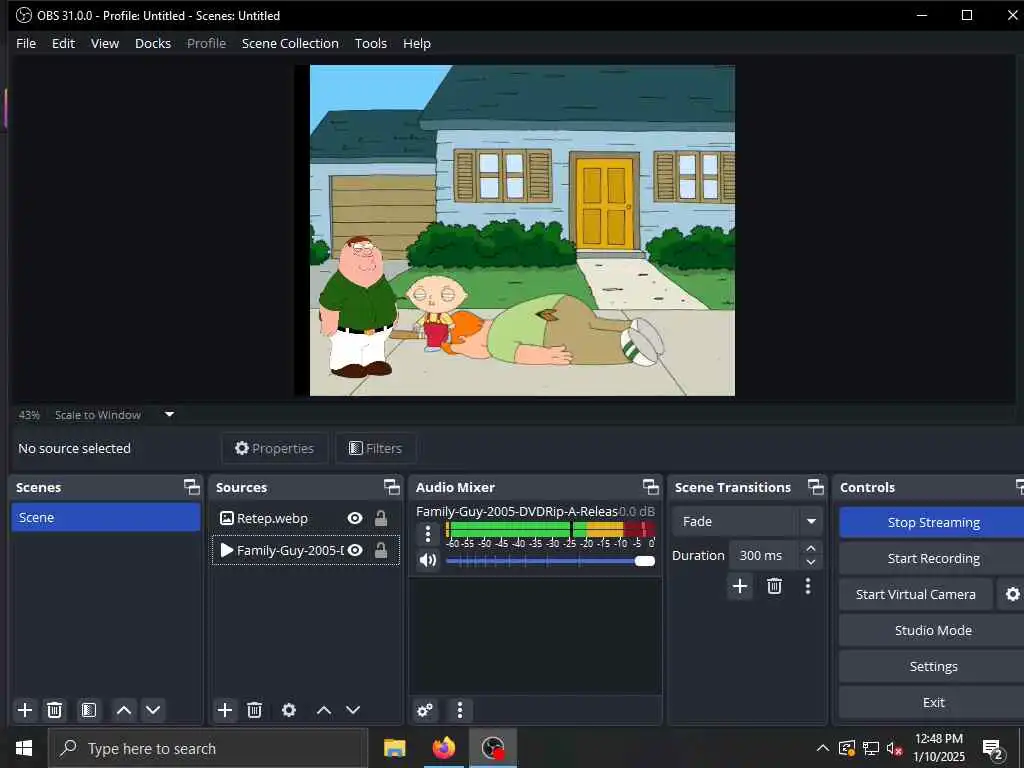
Task: Move source down in Sources panel
Action: coord(353,710)
